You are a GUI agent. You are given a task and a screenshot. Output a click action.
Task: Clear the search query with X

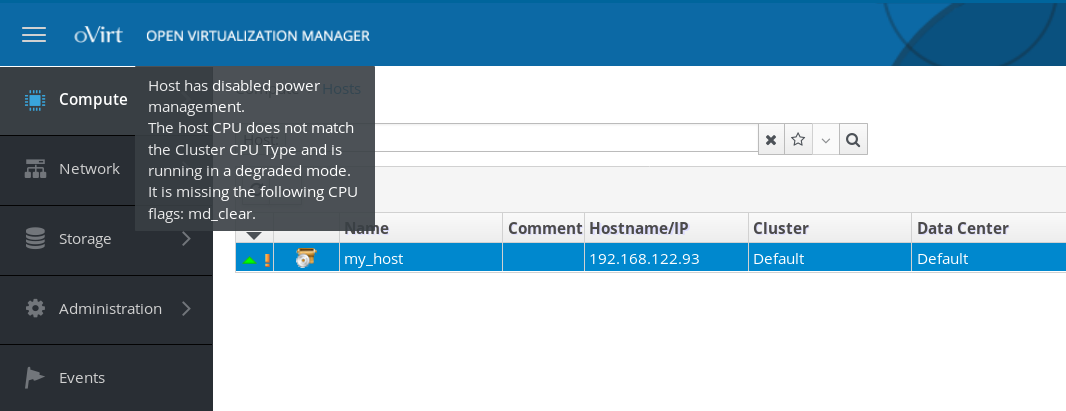(771, 140)
